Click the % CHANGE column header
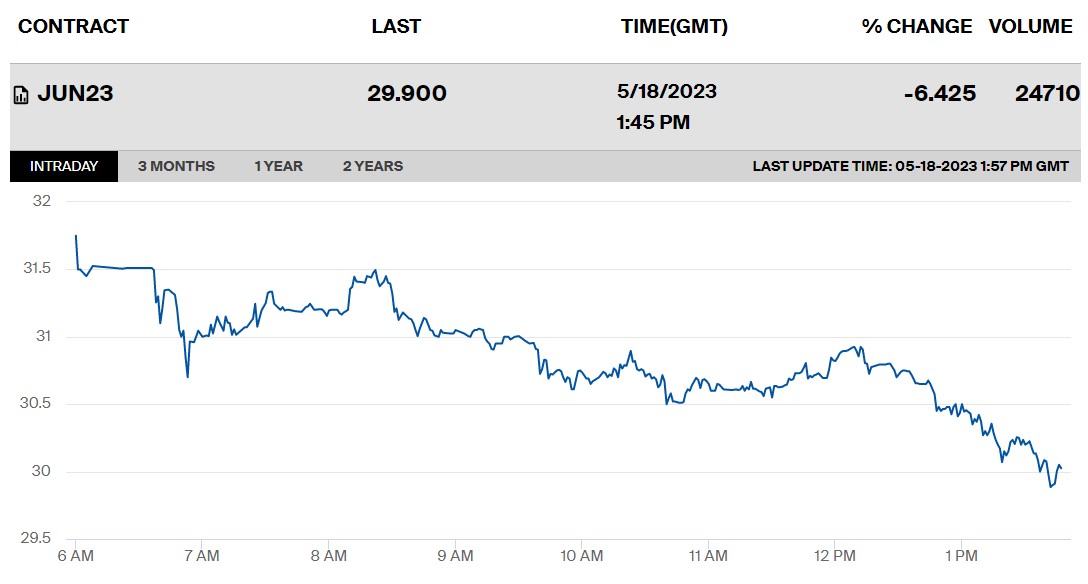The height and width of the screenshot is (584, 1088). click(x=916, y=26)
